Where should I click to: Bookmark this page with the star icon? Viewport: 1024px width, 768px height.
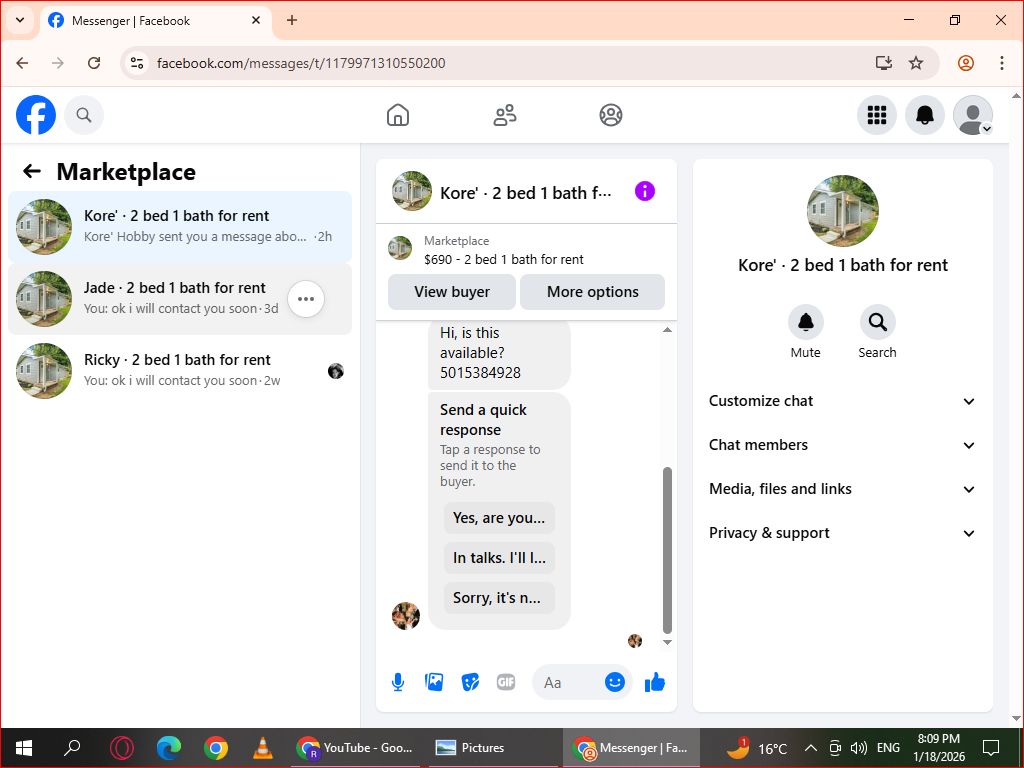click(x=916, y=63)
